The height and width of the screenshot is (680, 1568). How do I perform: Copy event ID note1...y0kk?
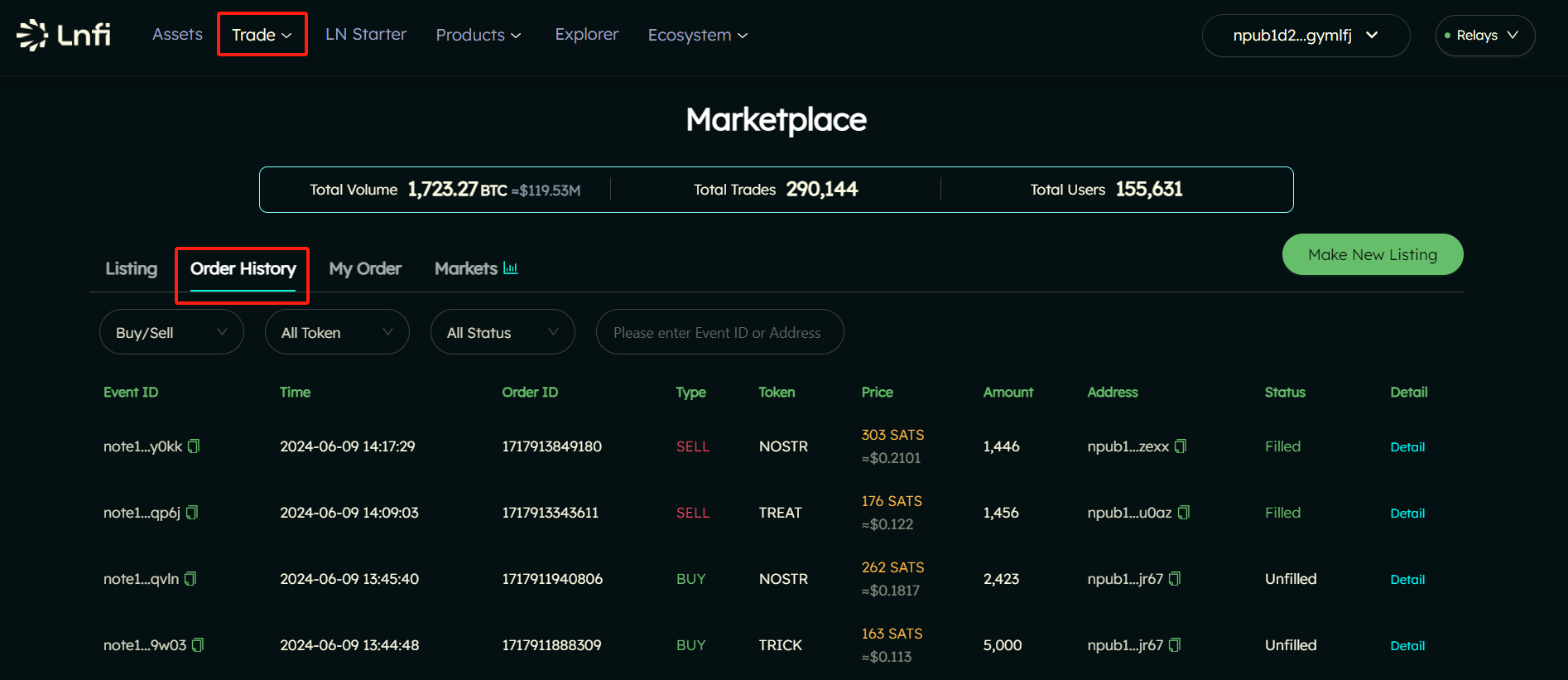(194, 446)
